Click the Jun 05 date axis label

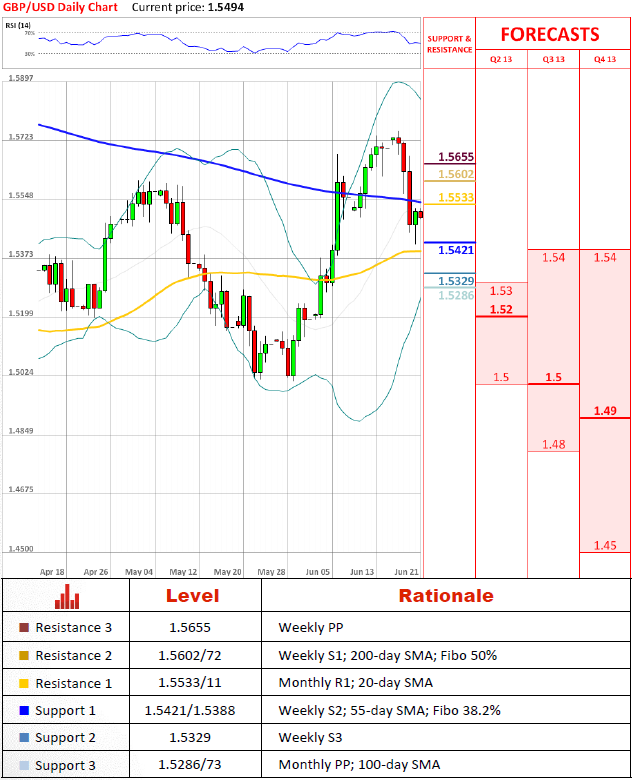[x=317, y=572]
